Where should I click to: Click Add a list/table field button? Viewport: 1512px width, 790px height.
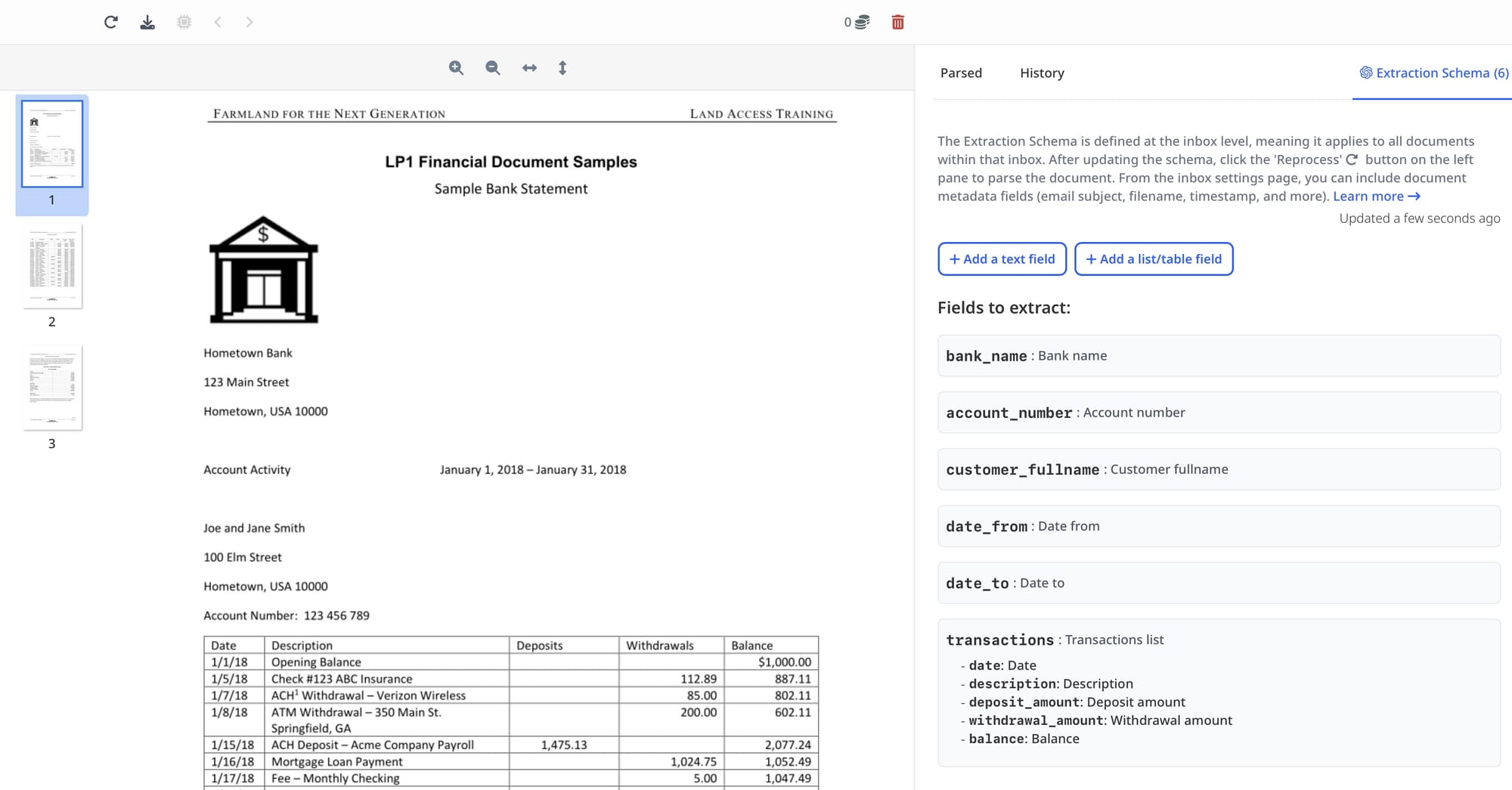point(1154,259)
